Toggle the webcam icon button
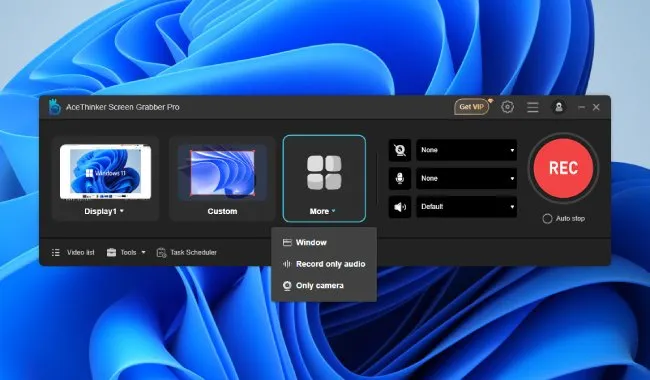 400,150
